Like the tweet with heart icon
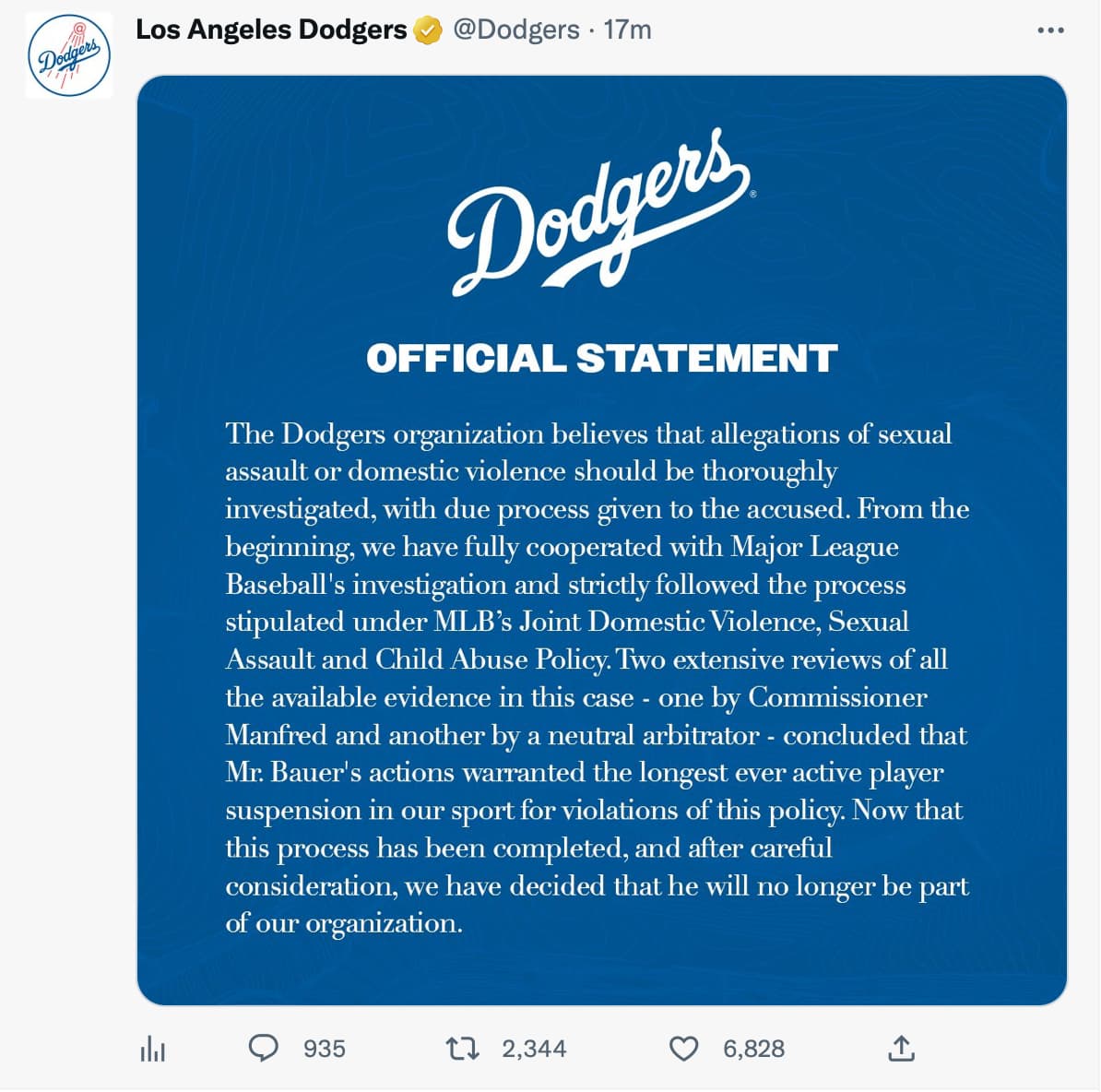1101x1092 pixels. [x=682, y=1049]
